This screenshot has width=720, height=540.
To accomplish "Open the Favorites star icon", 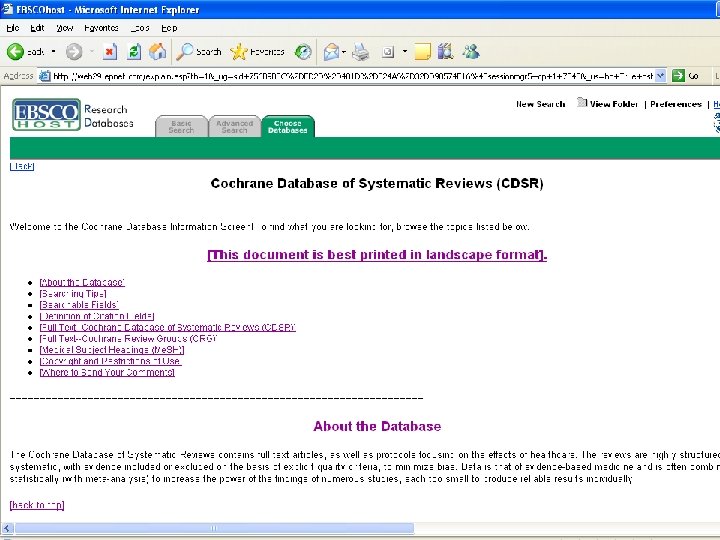I will point(239,52).
